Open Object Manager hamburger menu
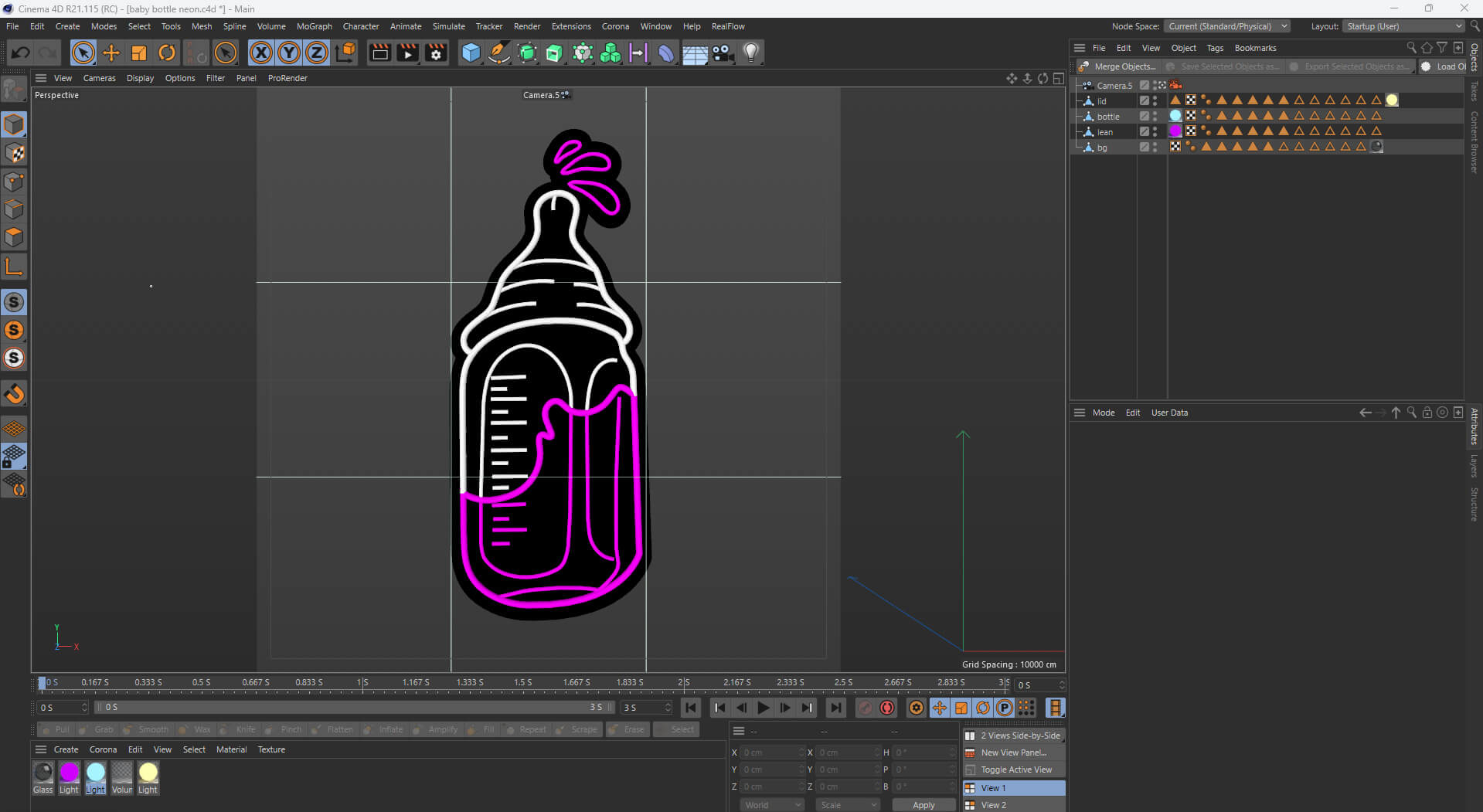 1080,48
